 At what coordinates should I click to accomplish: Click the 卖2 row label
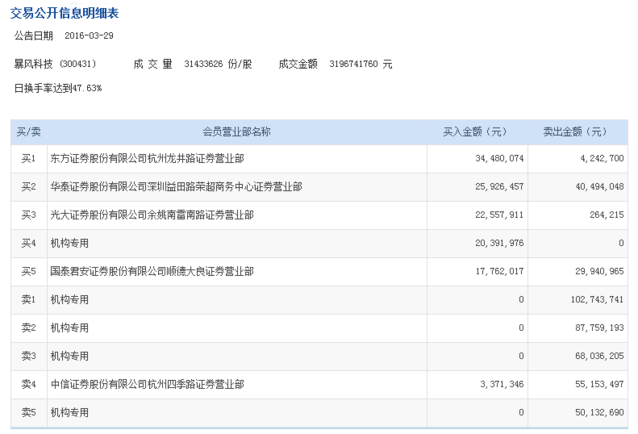[x=28, y=328]
